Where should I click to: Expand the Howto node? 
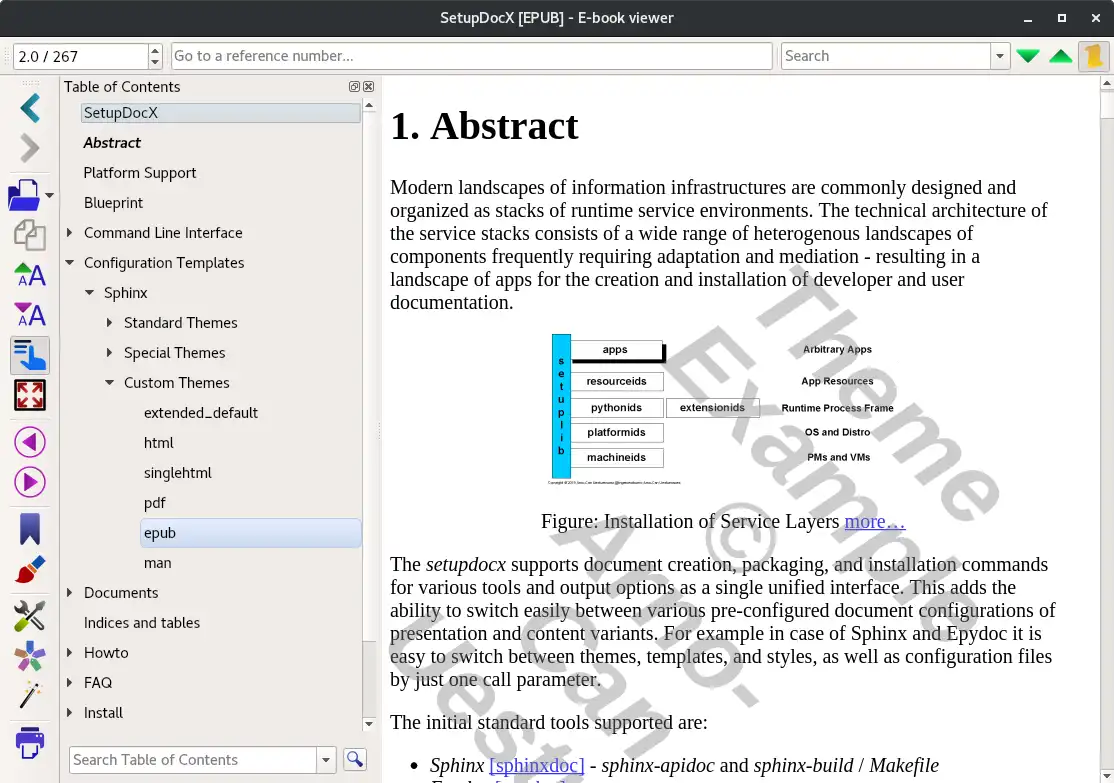[x=70, y=653]
